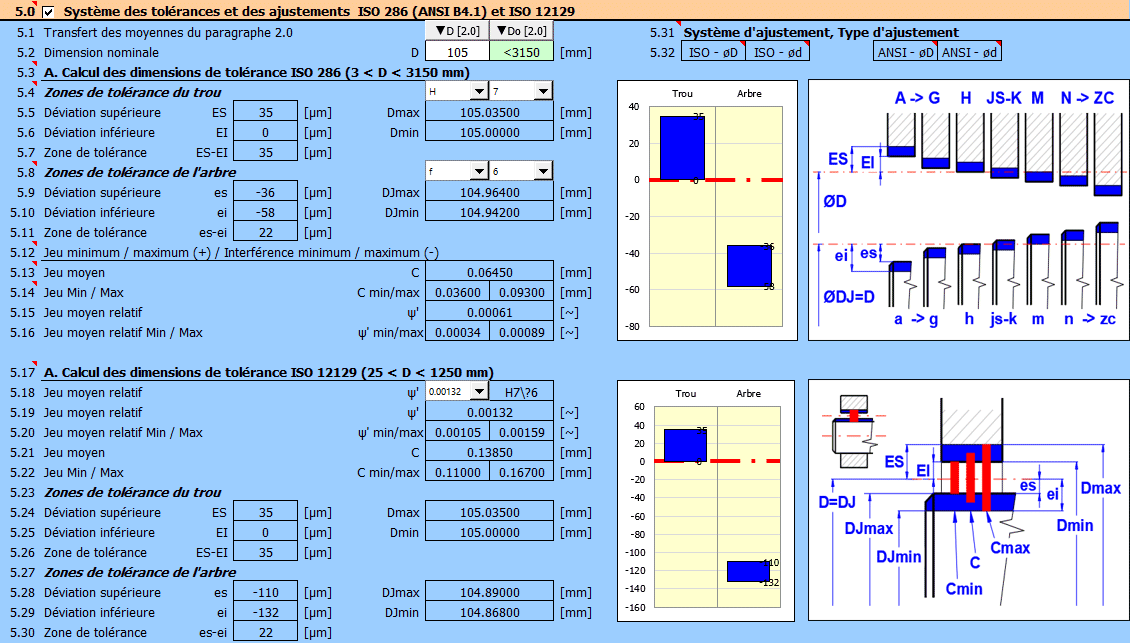Open the relative clearance dropdown 0.00132

coord(457,391)
